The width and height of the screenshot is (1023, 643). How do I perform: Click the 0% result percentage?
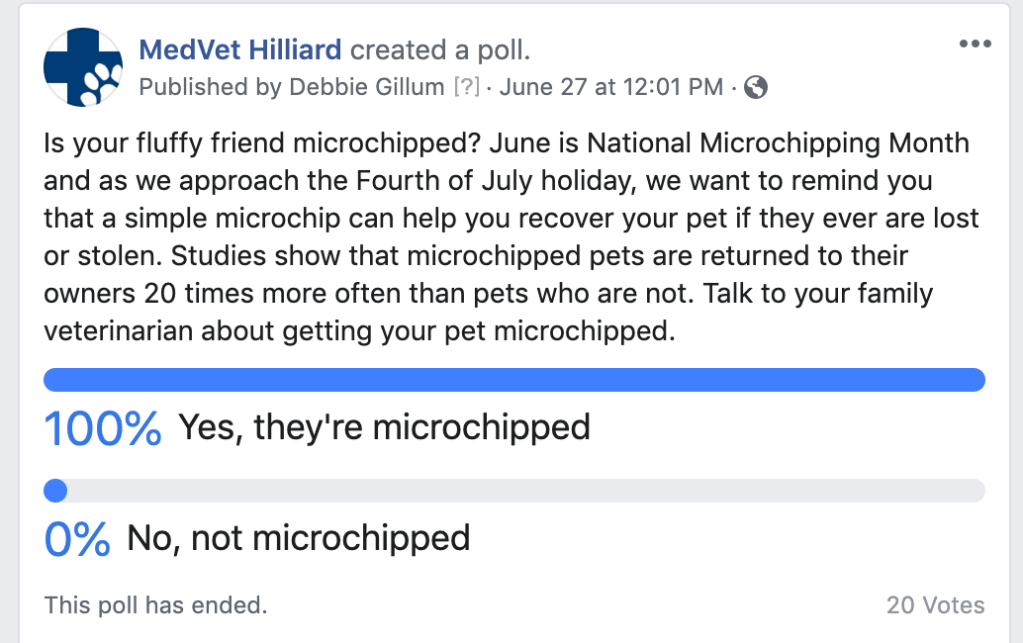coord(77,539)
